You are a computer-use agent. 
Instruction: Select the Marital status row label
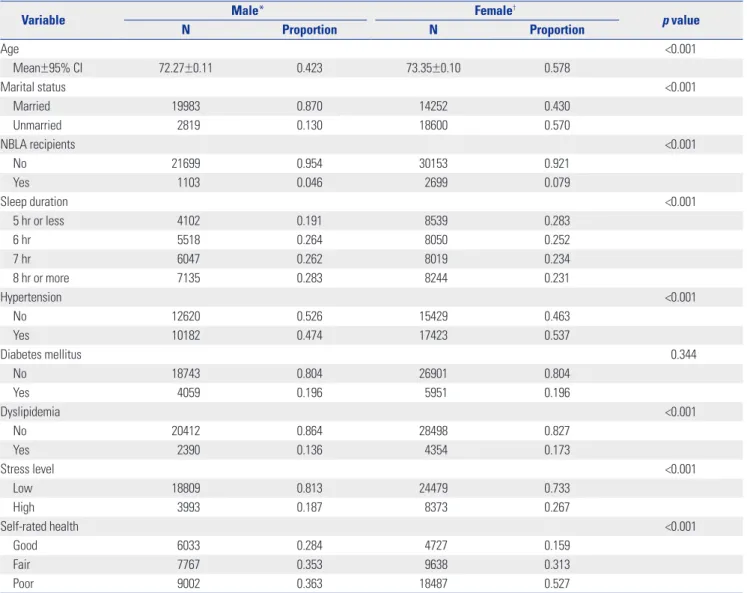point(33,87)
